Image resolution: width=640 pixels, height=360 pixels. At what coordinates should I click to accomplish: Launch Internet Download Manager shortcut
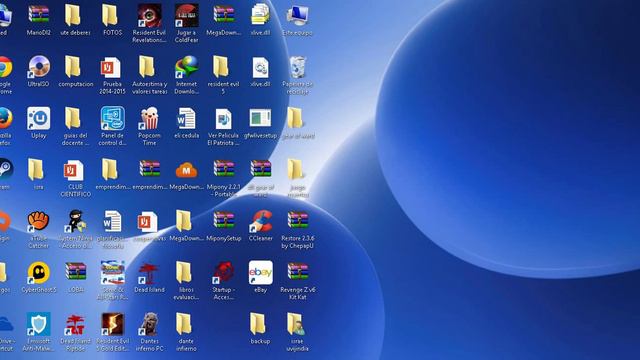pyautogui.click(x=186, y=67)
